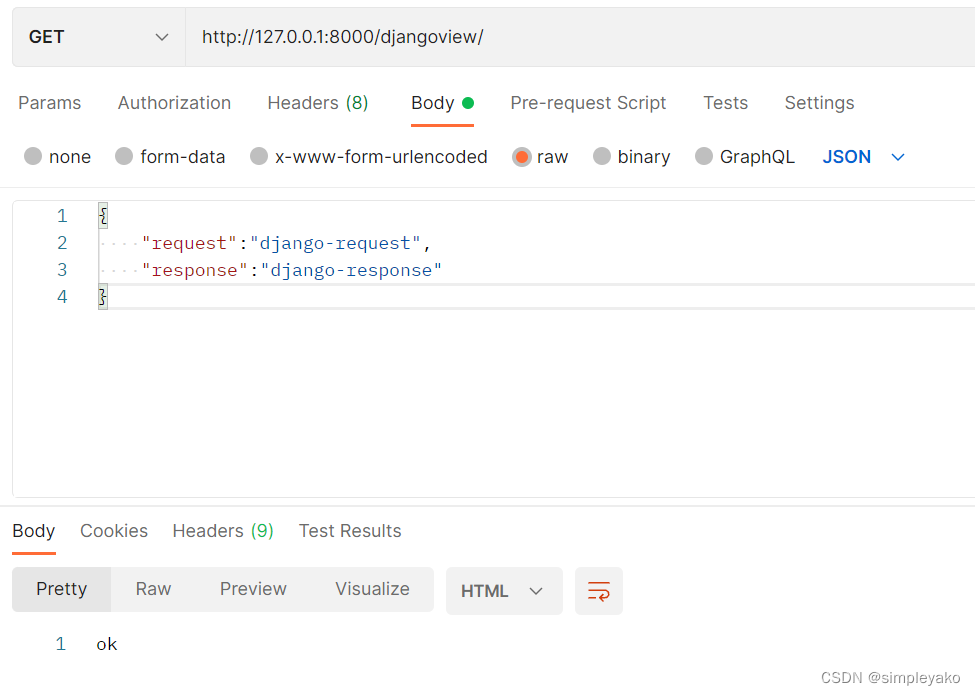Open the Authorization tab
This screenshot has width=975, height=695.
pos(174,103)
